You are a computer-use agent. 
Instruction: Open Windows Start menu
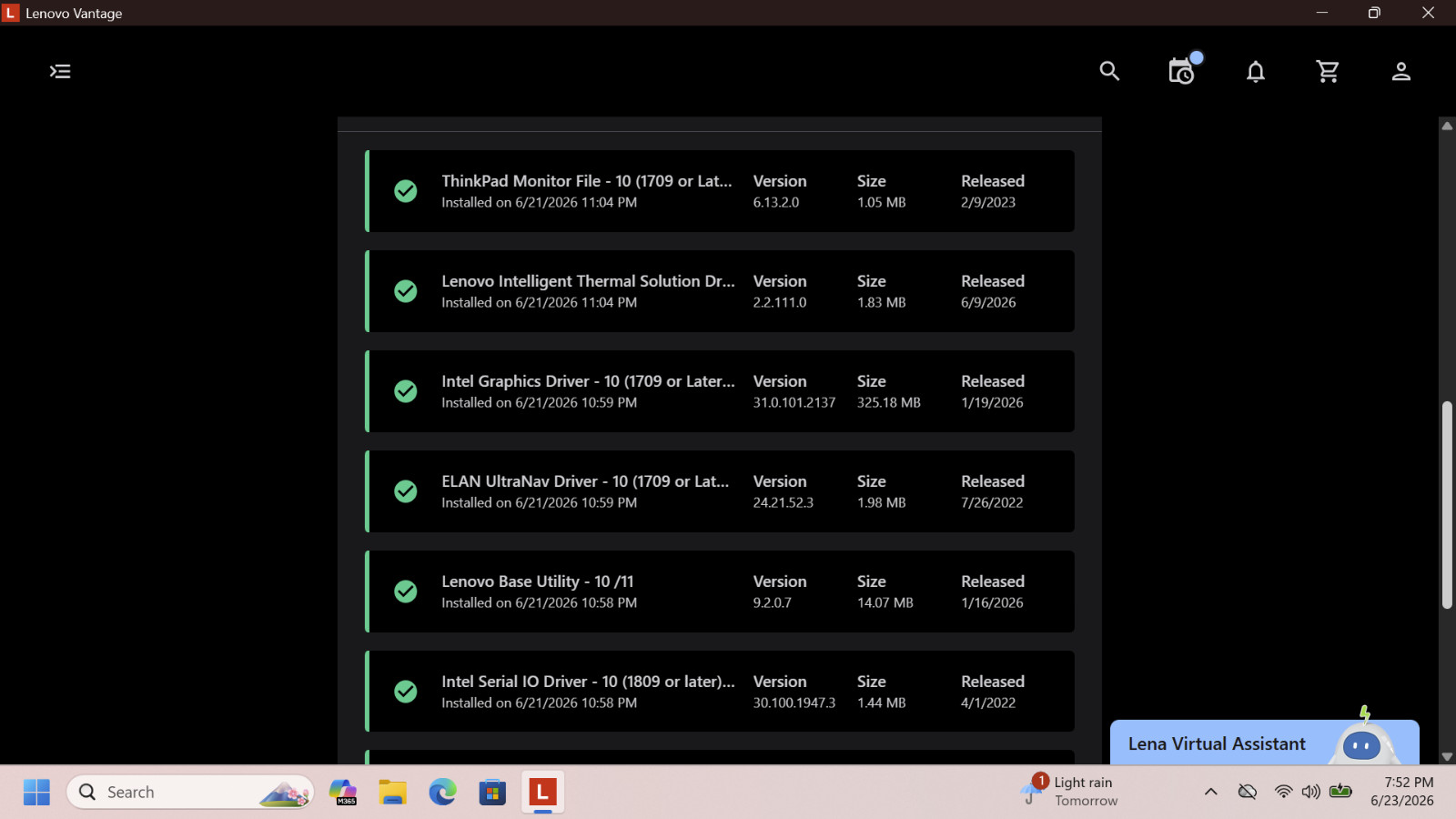pyautogui.click(x=36, y=793)
